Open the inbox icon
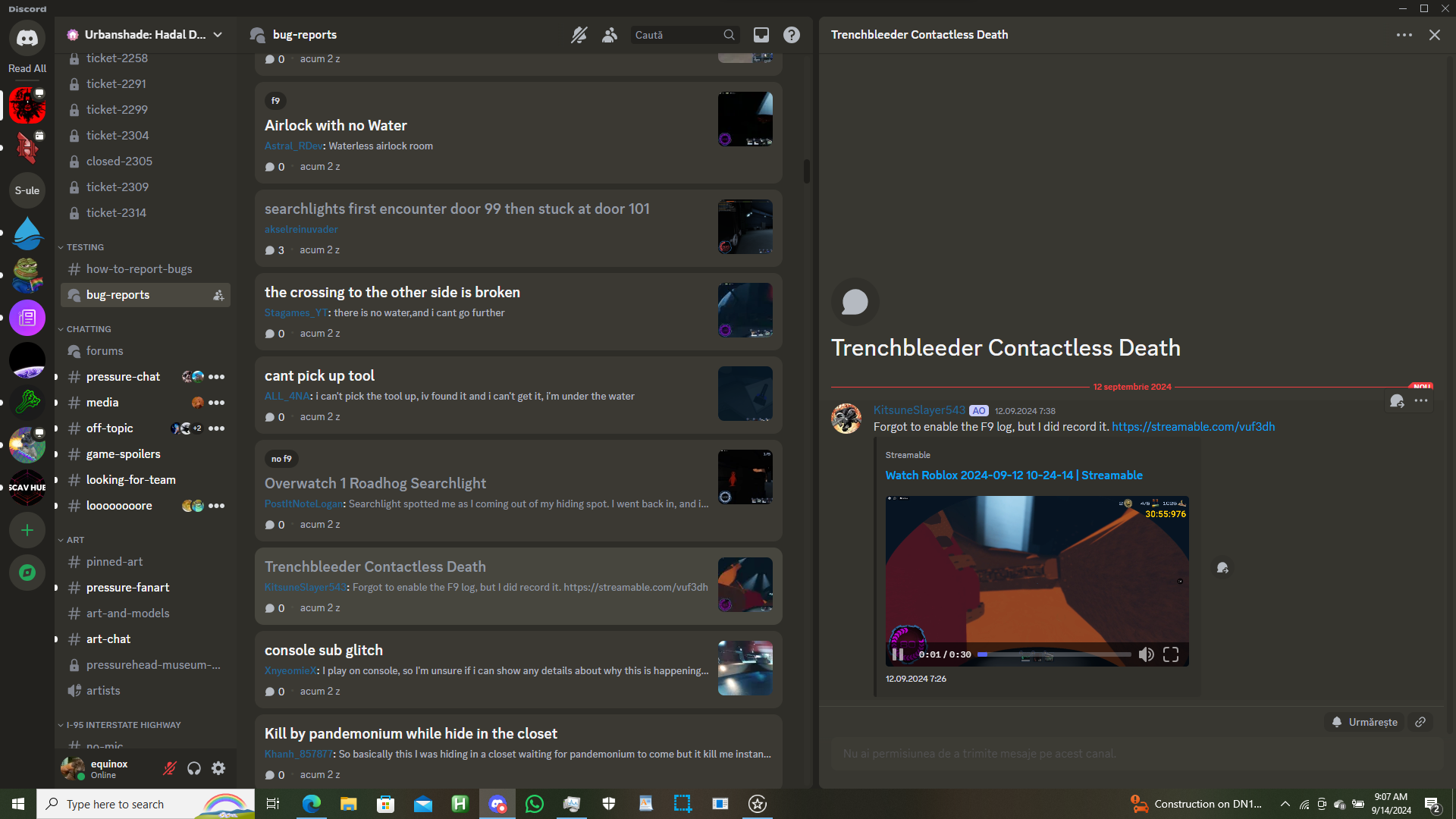This screenshot has width=1456, height=819. pos(761,35)
